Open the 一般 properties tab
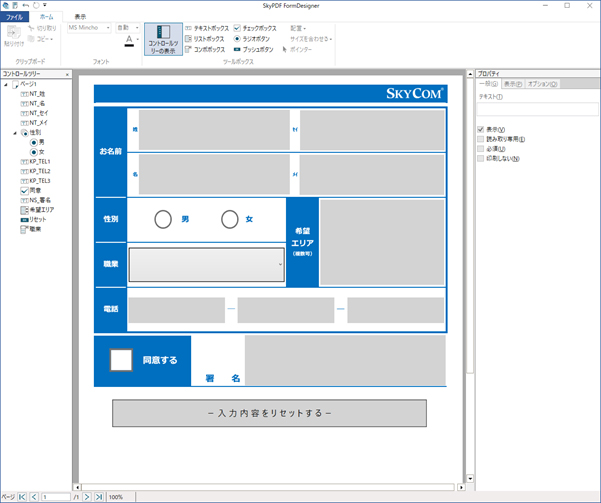Image resolution: width=601 pixels, height=503 pixels. point(489,84)
